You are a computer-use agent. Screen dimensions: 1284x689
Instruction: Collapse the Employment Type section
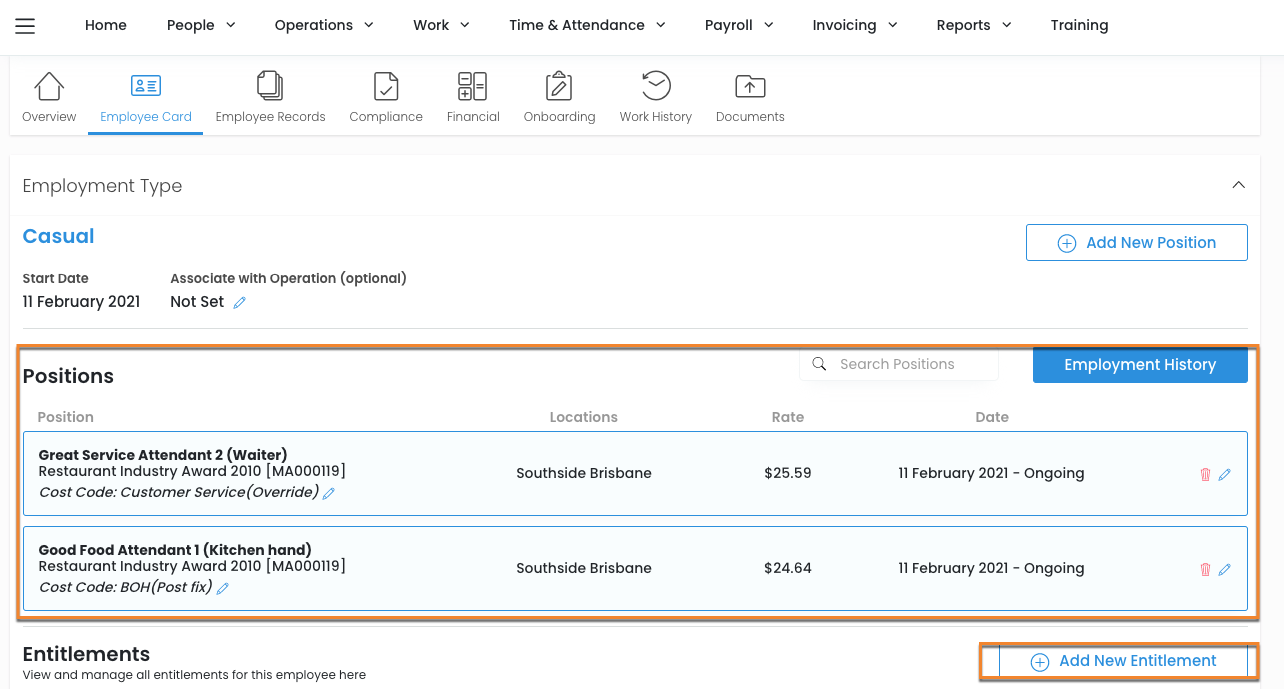pos(1238,185)
